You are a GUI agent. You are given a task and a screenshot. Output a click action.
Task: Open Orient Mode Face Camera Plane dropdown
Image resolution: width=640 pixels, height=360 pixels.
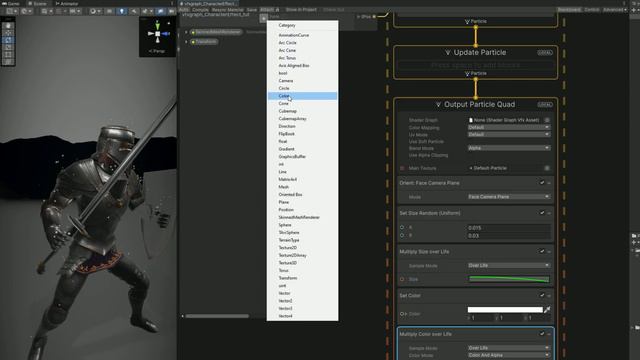click(x=509, y=197)
